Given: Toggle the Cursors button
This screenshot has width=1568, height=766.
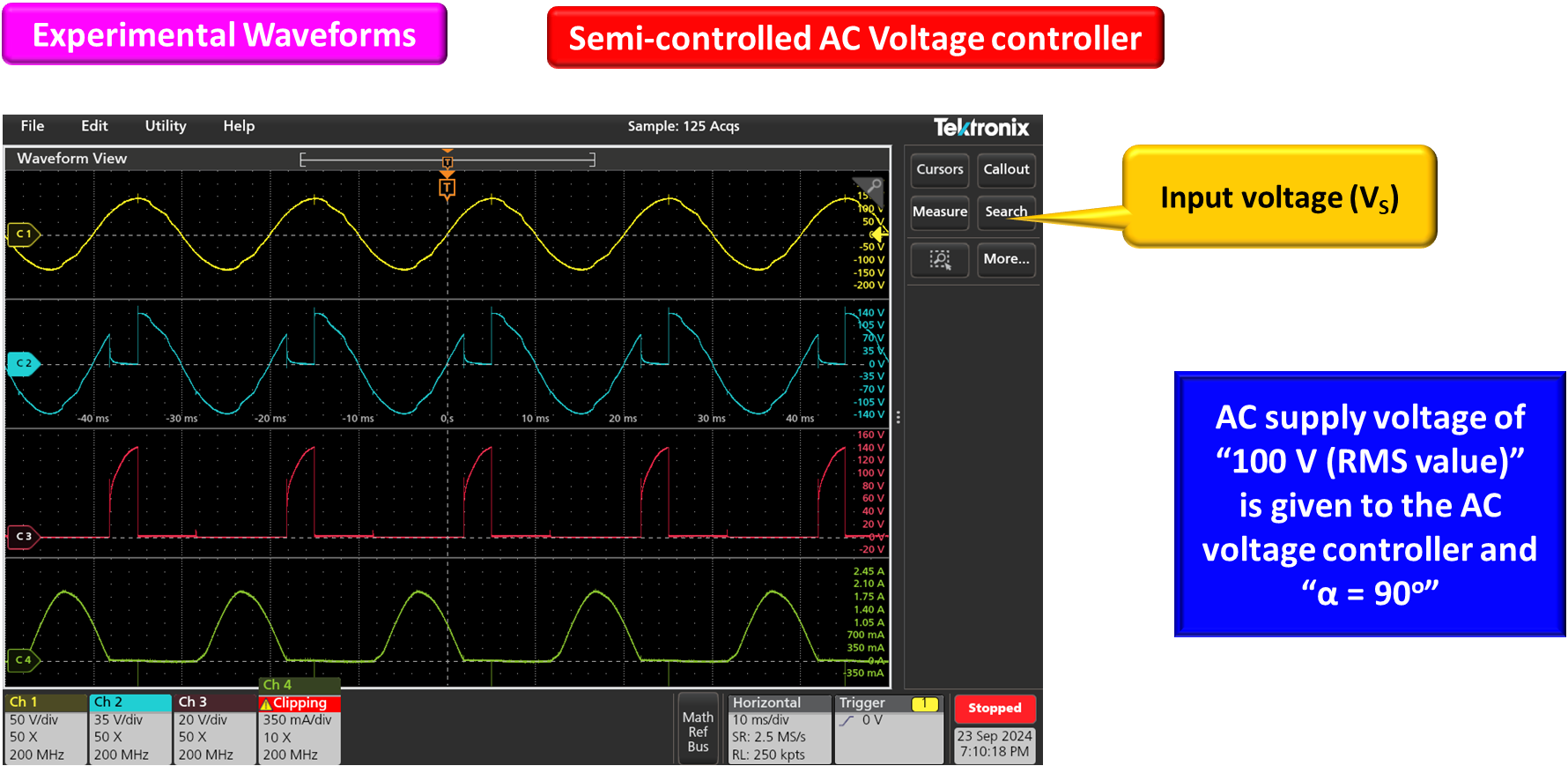Looking at the screenshot, I should (x=939, y=169).
